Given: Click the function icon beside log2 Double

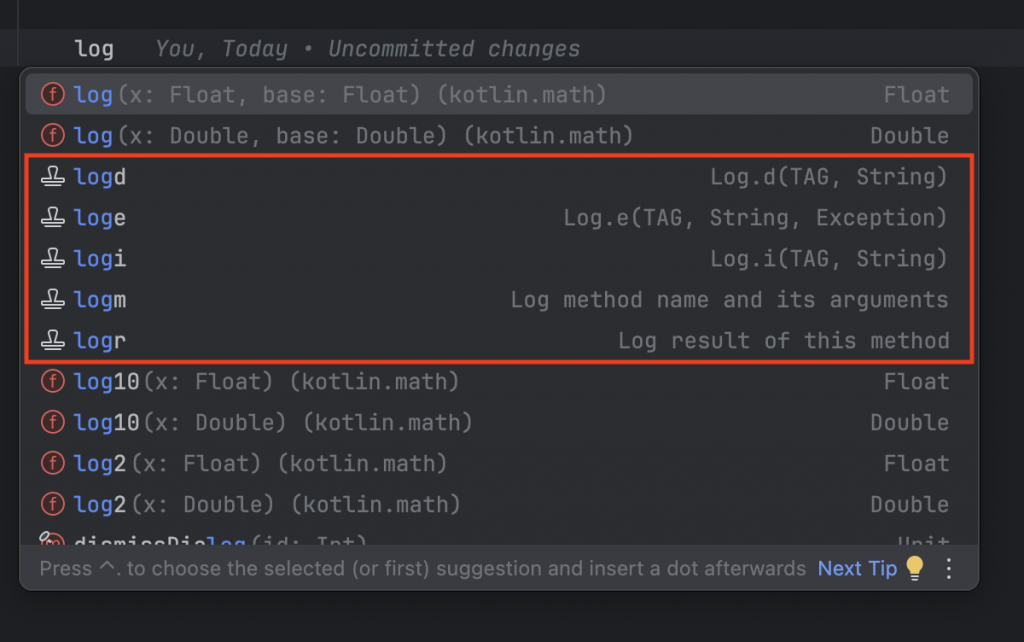Looking at the screenshot, I should [52, 505].
